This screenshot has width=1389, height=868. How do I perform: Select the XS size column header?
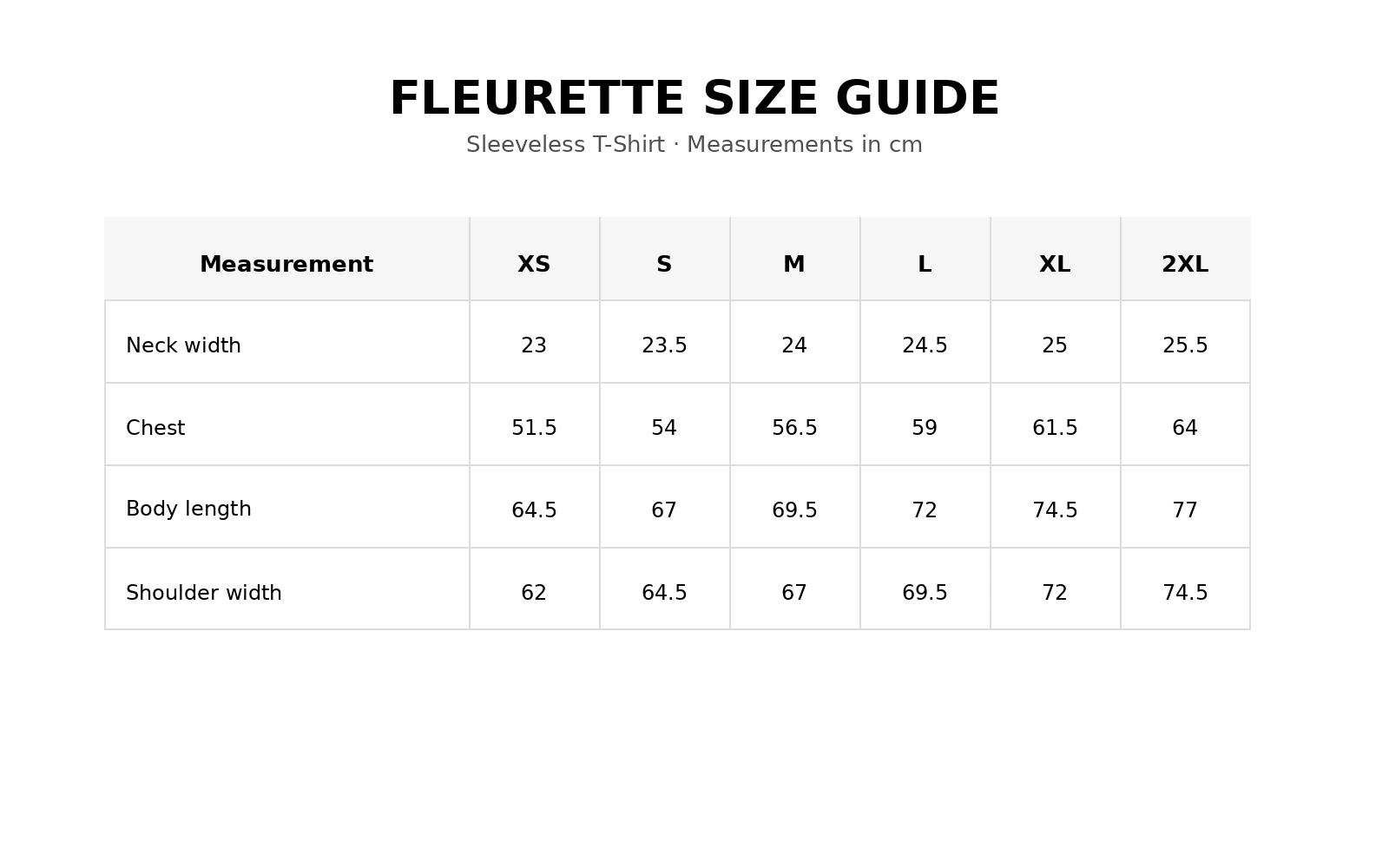tap(534, 265)
